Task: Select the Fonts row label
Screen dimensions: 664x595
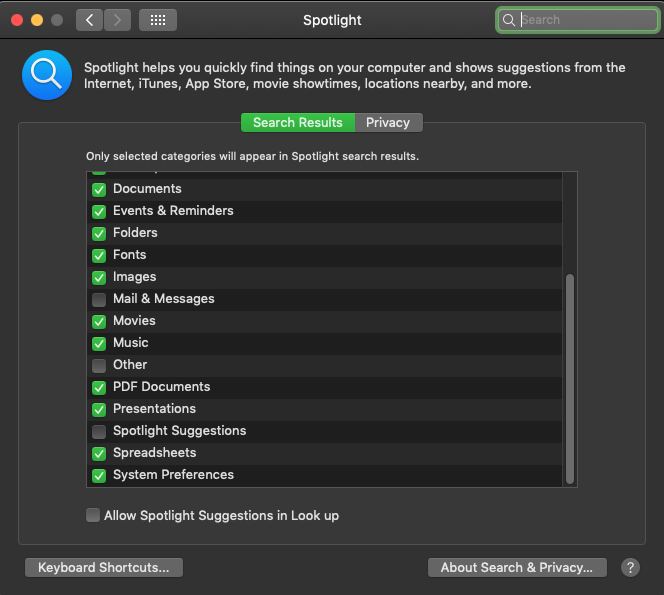Action: coord(130,255)
